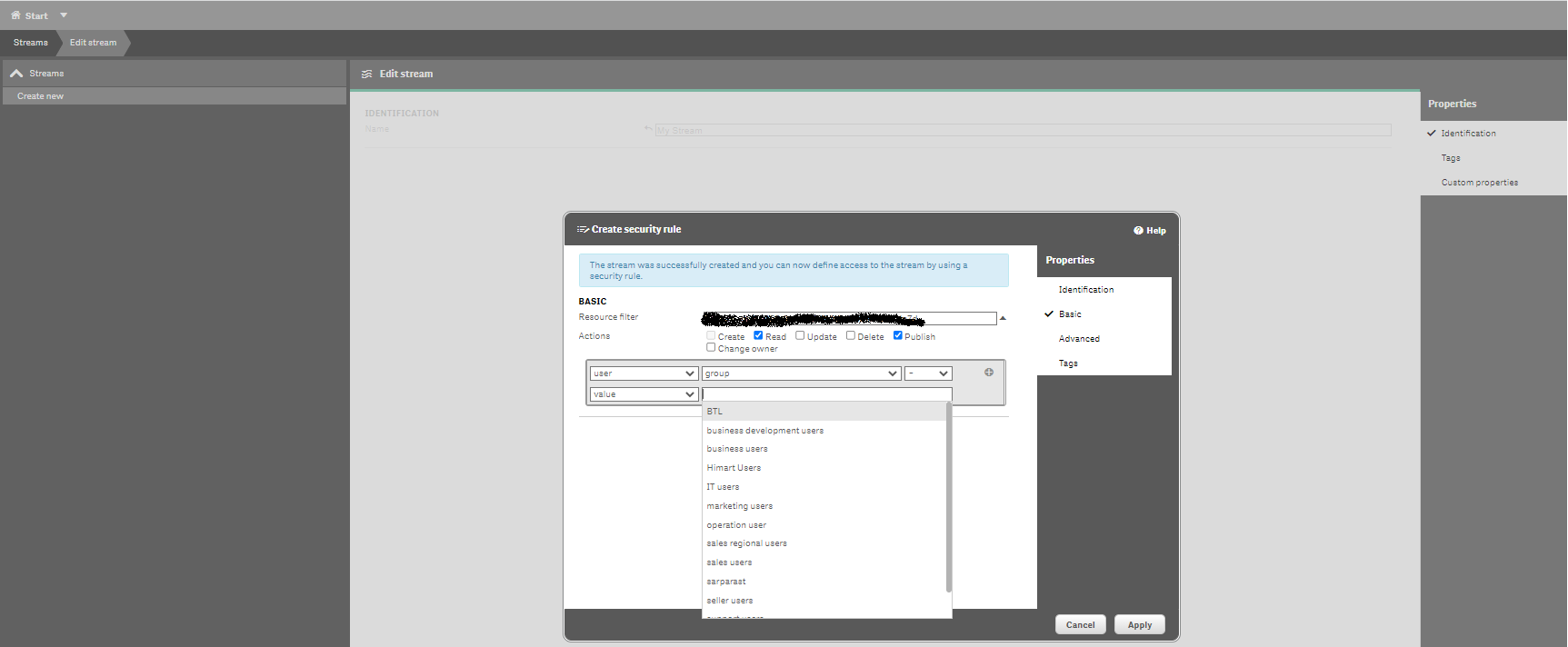This screenshot has width=1568, height=647.
Task: Toggle the Create action checkbox
Action: [711, 335]
